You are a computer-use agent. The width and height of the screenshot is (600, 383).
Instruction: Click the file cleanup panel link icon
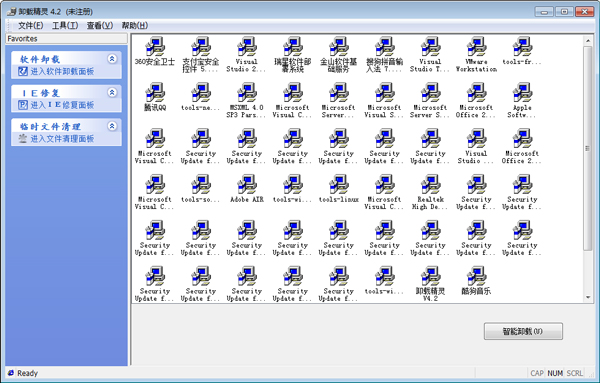tap(23, 139)
